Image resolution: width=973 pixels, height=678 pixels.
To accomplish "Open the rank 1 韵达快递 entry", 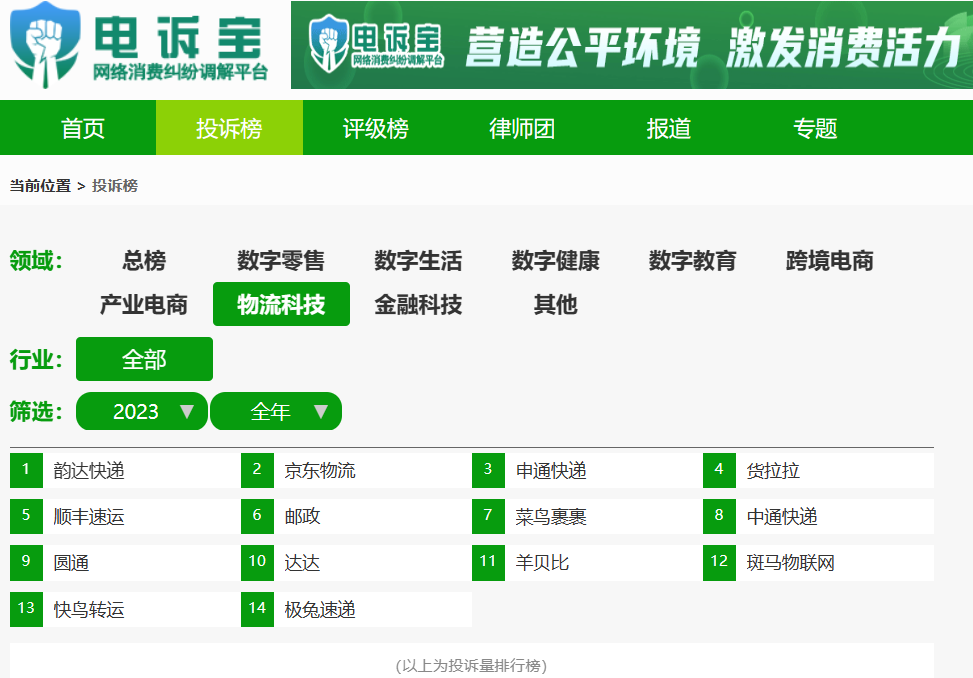I will coord(89,470).
